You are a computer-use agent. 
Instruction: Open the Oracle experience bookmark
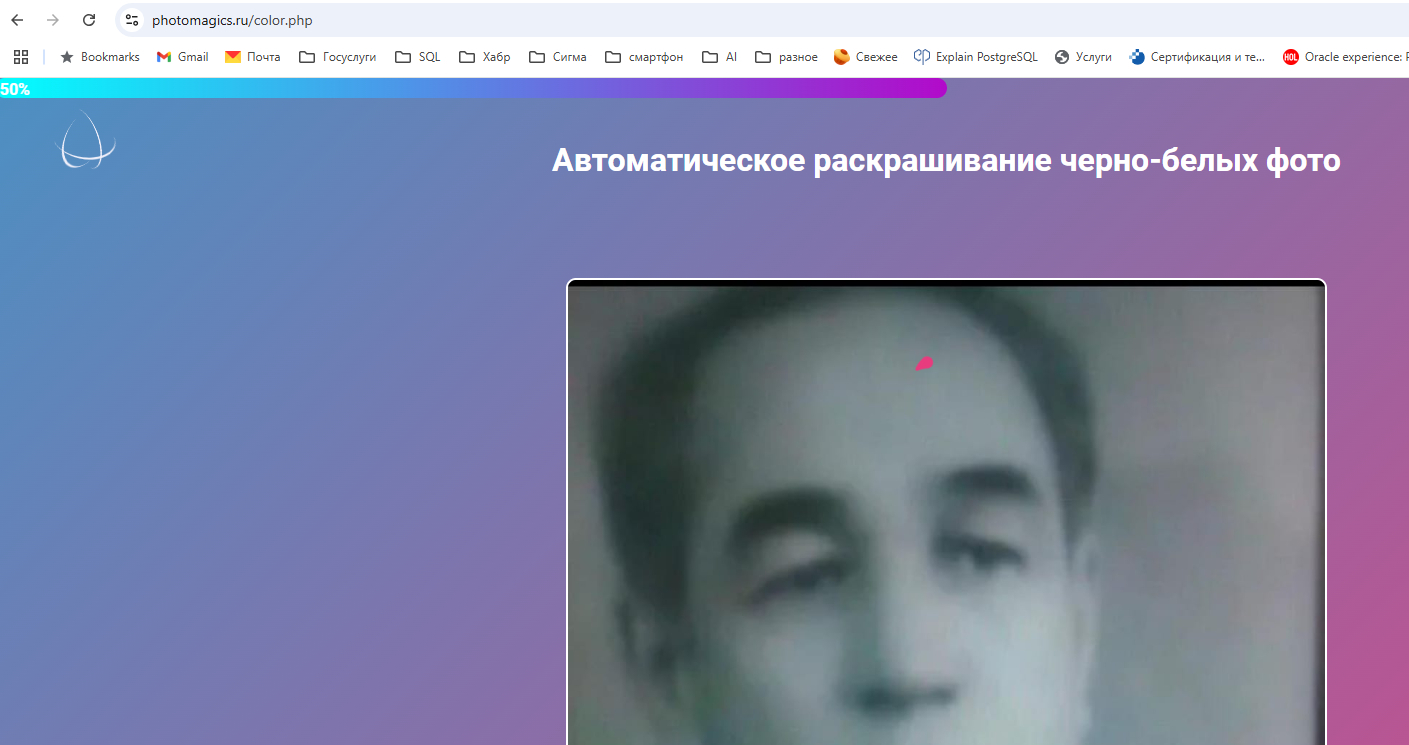(x=1345, y=57)
